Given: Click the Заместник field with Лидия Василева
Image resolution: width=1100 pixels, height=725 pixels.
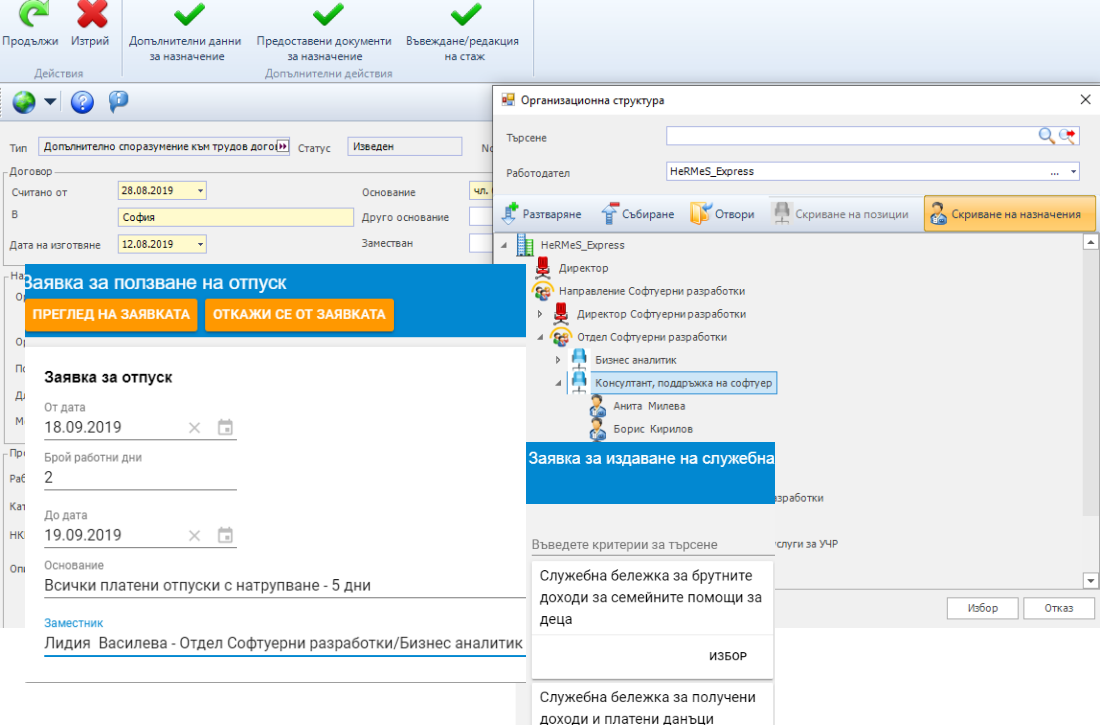Looking at the screenshot, I should click(x=285, y=643).
